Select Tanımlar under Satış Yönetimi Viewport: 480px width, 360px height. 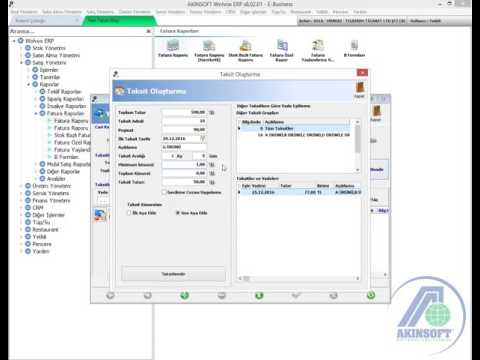50,77
